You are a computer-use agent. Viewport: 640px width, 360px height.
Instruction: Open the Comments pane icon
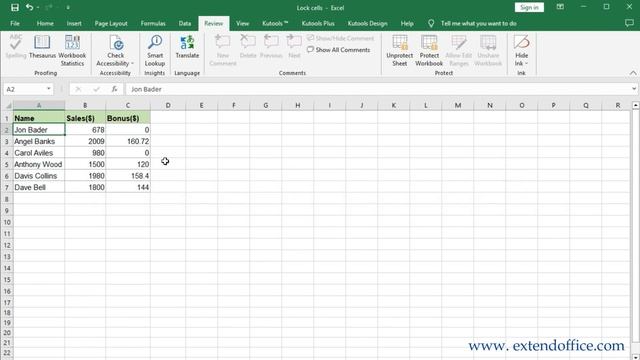tap(629, 23)
